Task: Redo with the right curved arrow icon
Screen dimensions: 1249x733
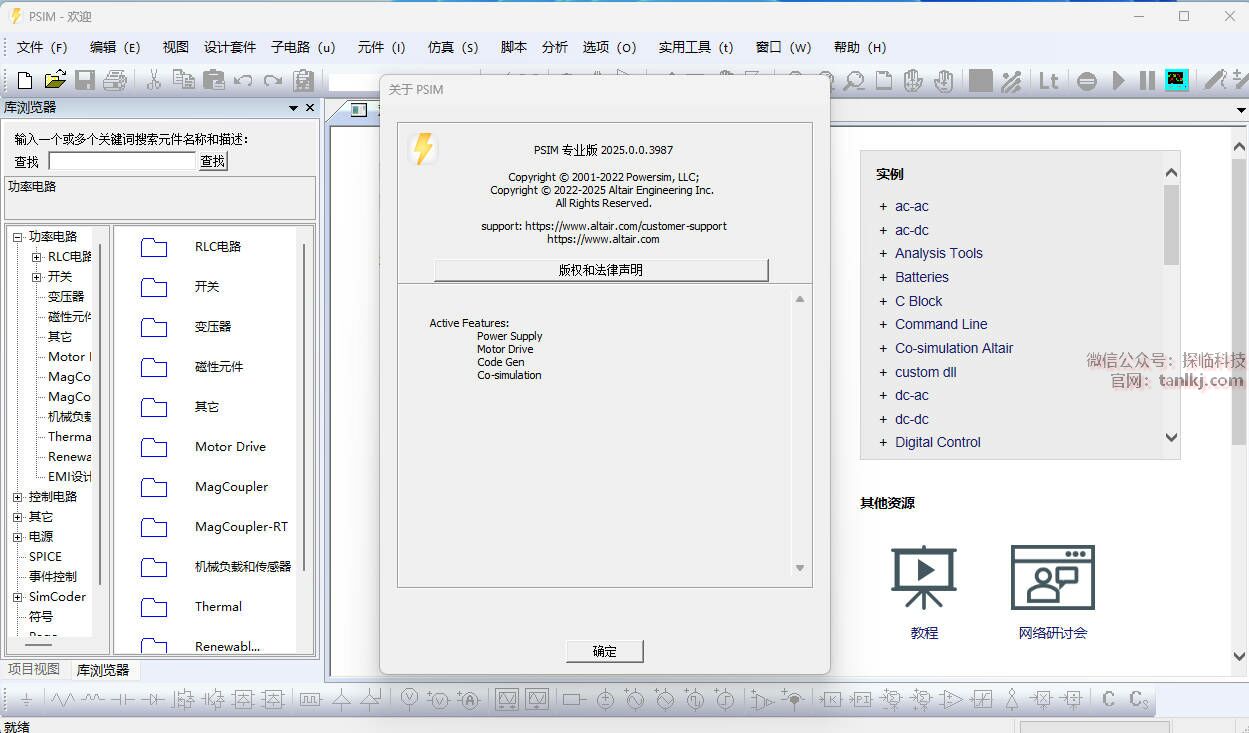Action: (x=273, y=81)
